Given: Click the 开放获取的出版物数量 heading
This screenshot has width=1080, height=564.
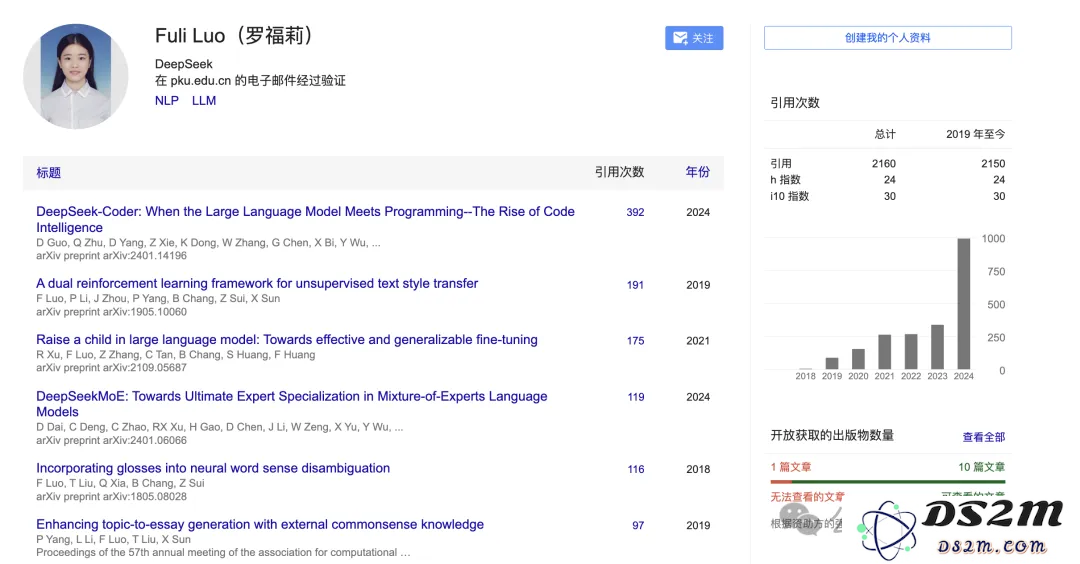Looking at the screenshot, I should point(832,435).
